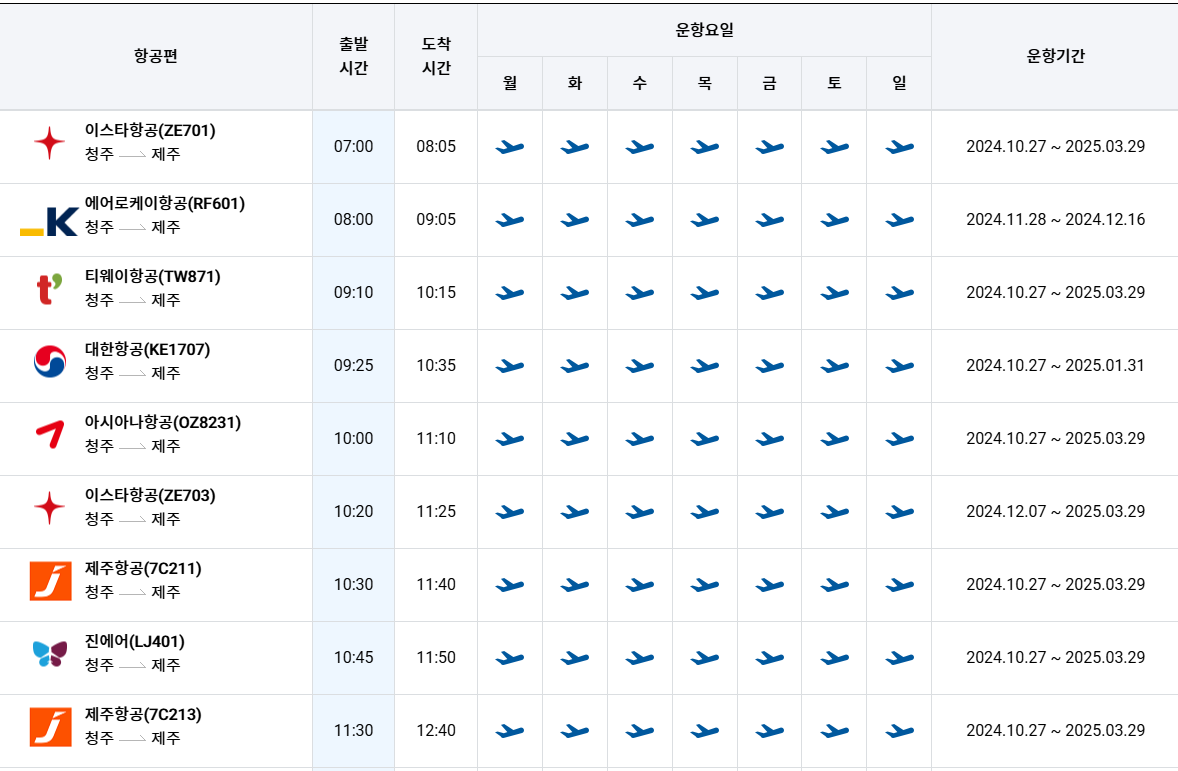Click the Tuesday plane icon for OZ8231
The width and height of the screenshot is (1178, 771).
coord(575,439)
